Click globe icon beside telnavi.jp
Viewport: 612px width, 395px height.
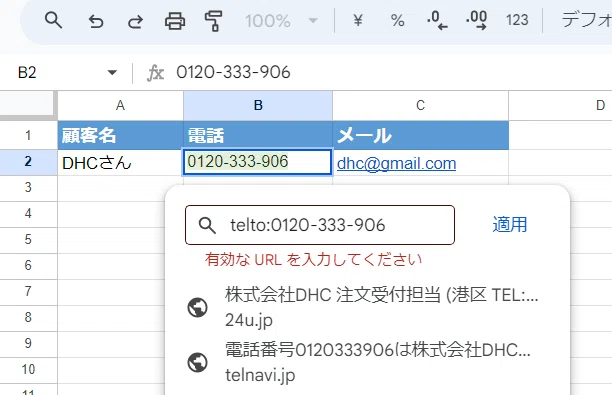[x=197, y=363]
